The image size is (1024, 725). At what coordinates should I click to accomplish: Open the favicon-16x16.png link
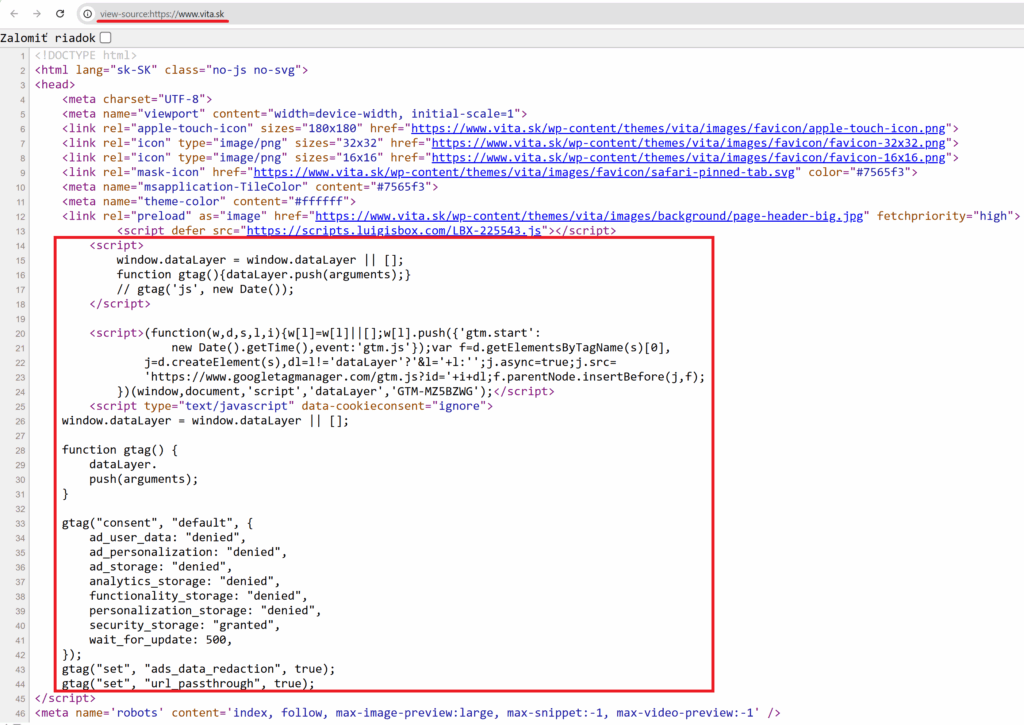click(688, 157)
